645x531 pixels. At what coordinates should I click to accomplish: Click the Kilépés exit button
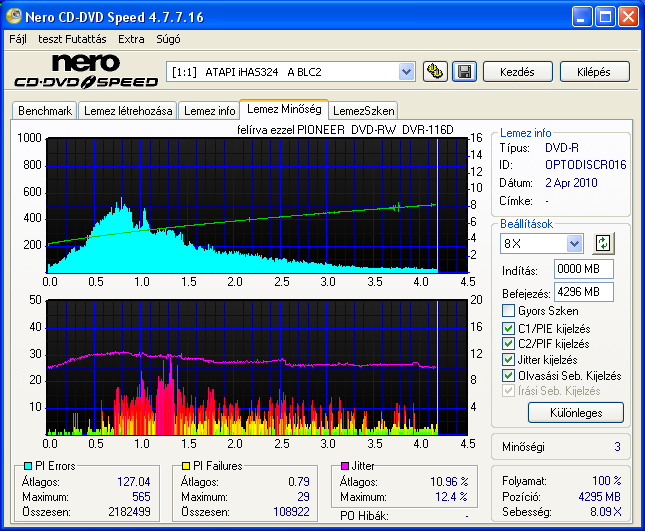[594, 72]
